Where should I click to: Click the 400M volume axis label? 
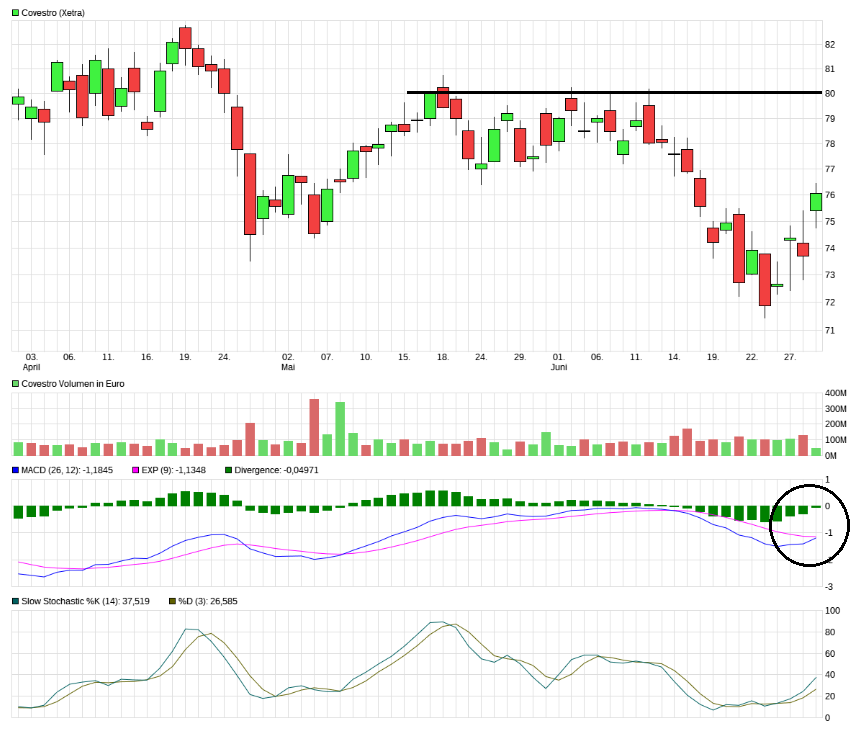tap(835, 393)
